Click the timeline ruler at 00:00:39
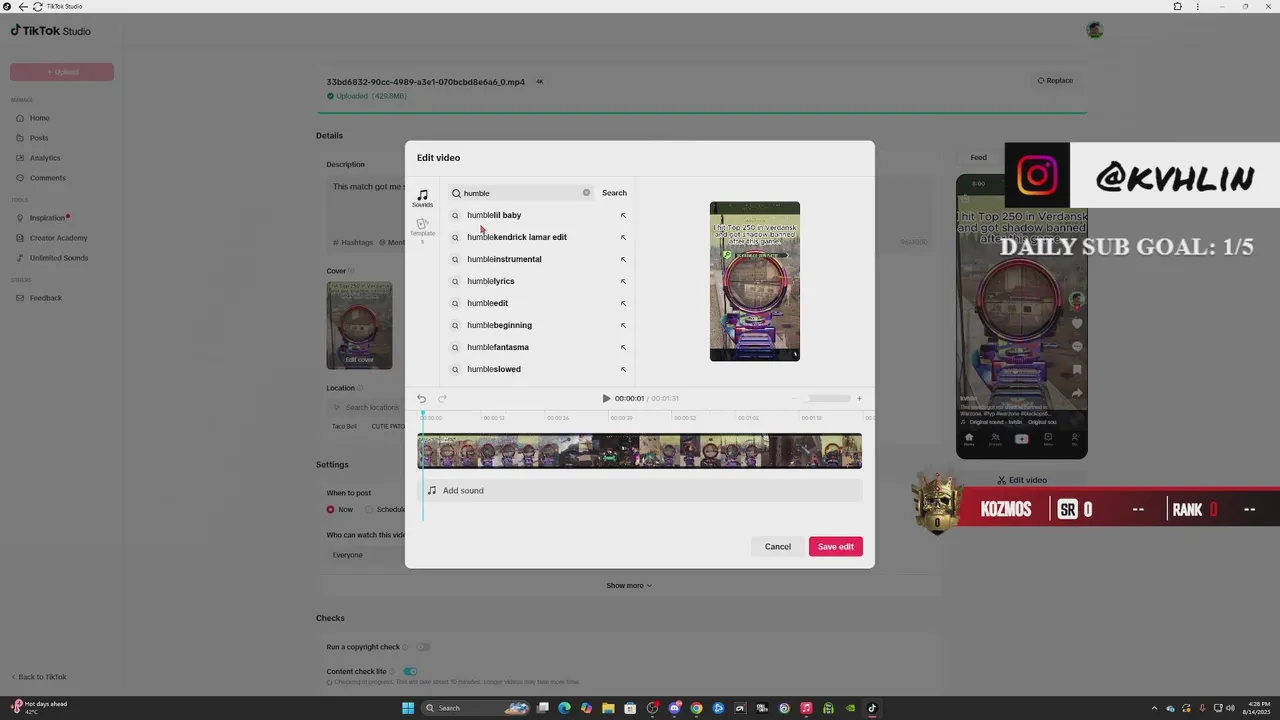The height and width of the screenshot is (720, 1280). point(621,418)
